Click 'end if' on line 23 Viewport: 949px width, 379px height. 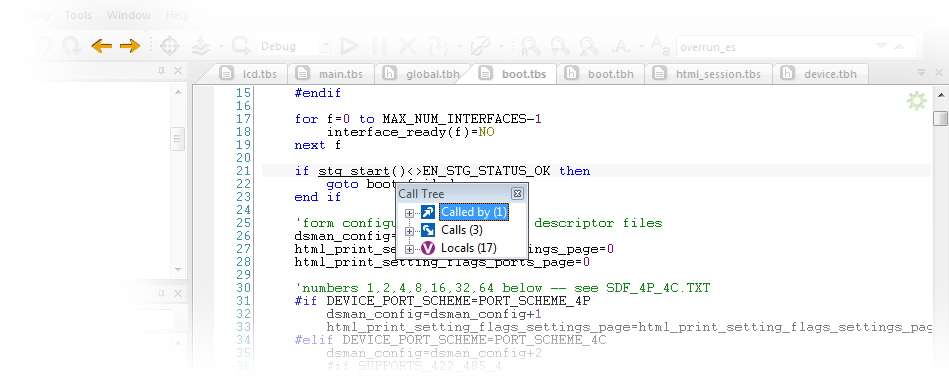[318, 197]
